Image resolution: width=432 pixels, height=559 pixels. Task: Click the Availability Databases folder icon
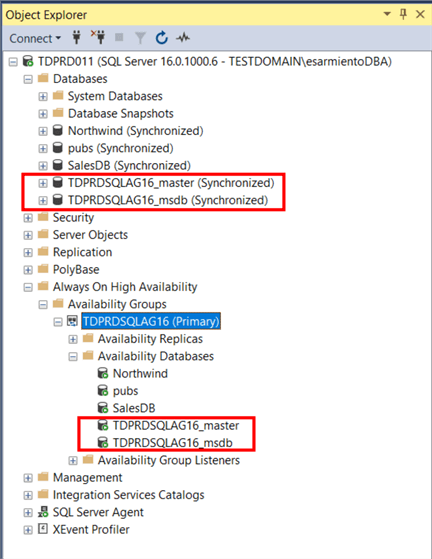88,355
